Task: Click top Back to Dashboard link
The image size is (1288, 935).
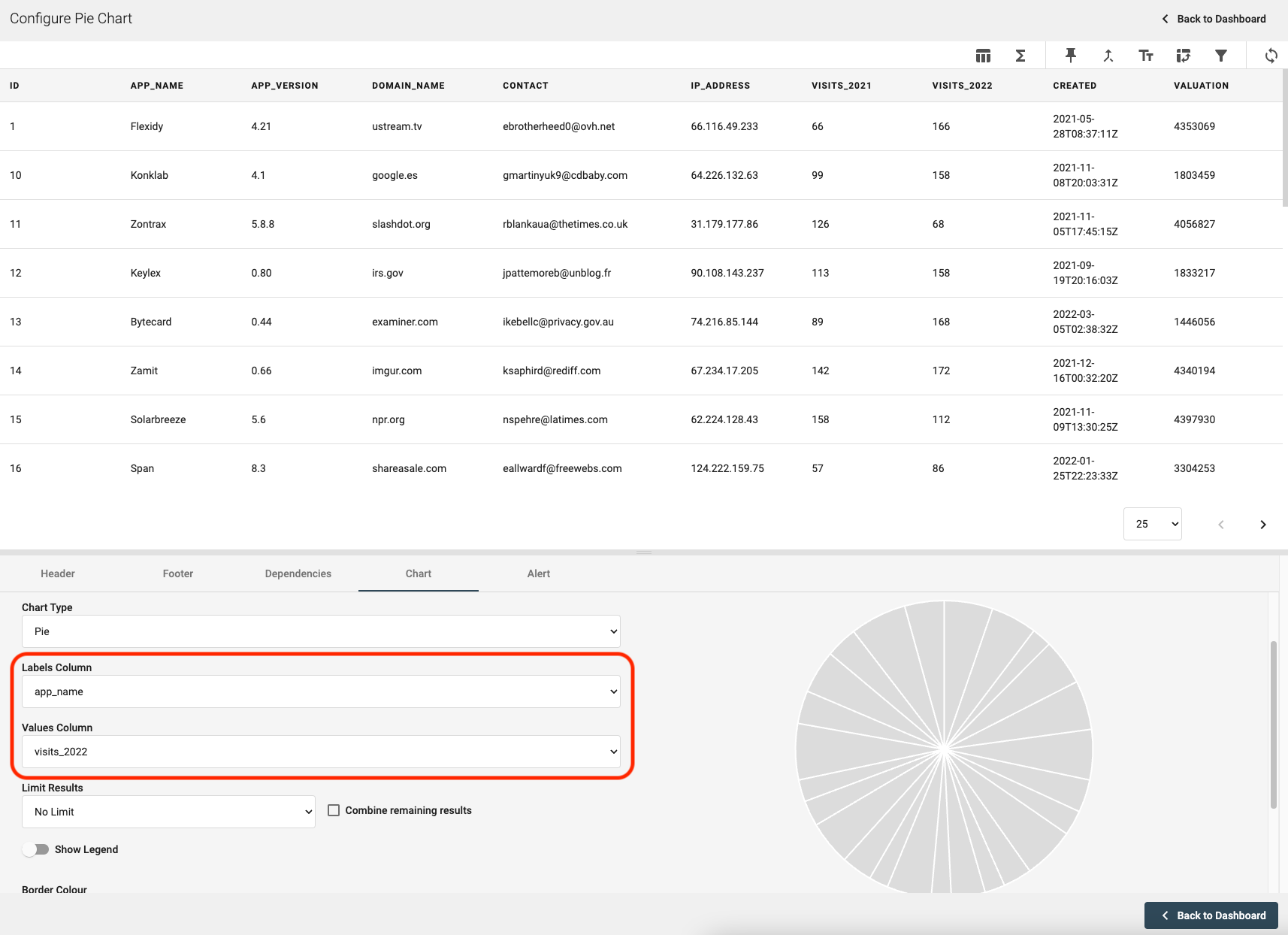Action: [1214, 19]
